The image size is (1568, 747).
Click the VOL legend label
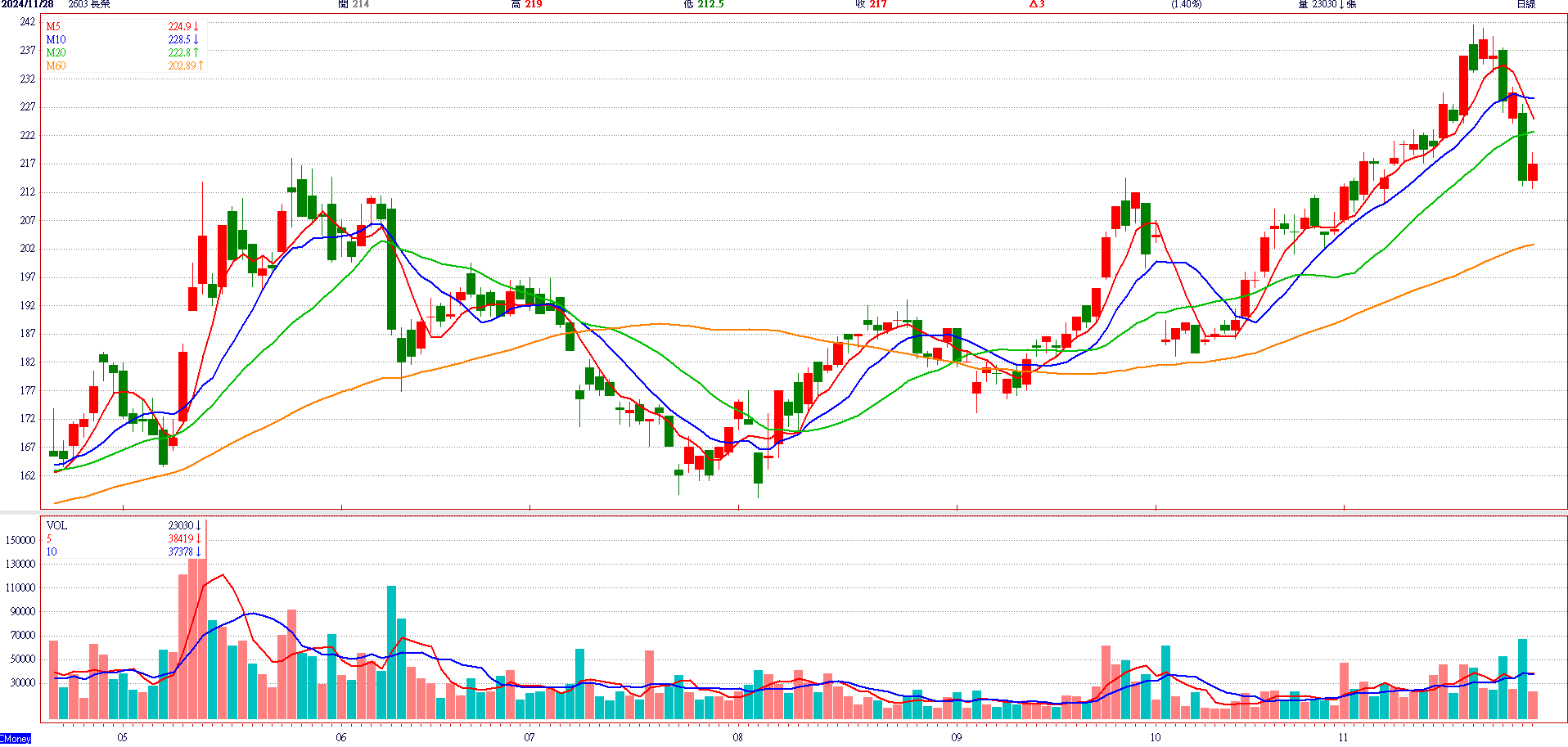(56, 526)
